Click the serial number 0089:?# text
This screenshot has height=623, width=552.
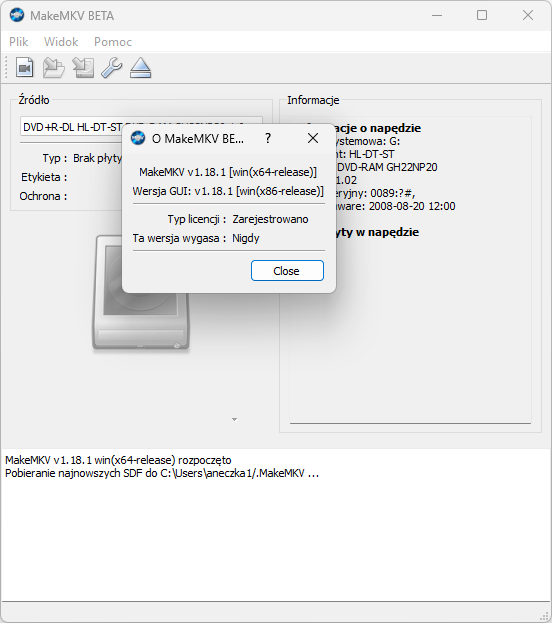(x=393, y=193)
